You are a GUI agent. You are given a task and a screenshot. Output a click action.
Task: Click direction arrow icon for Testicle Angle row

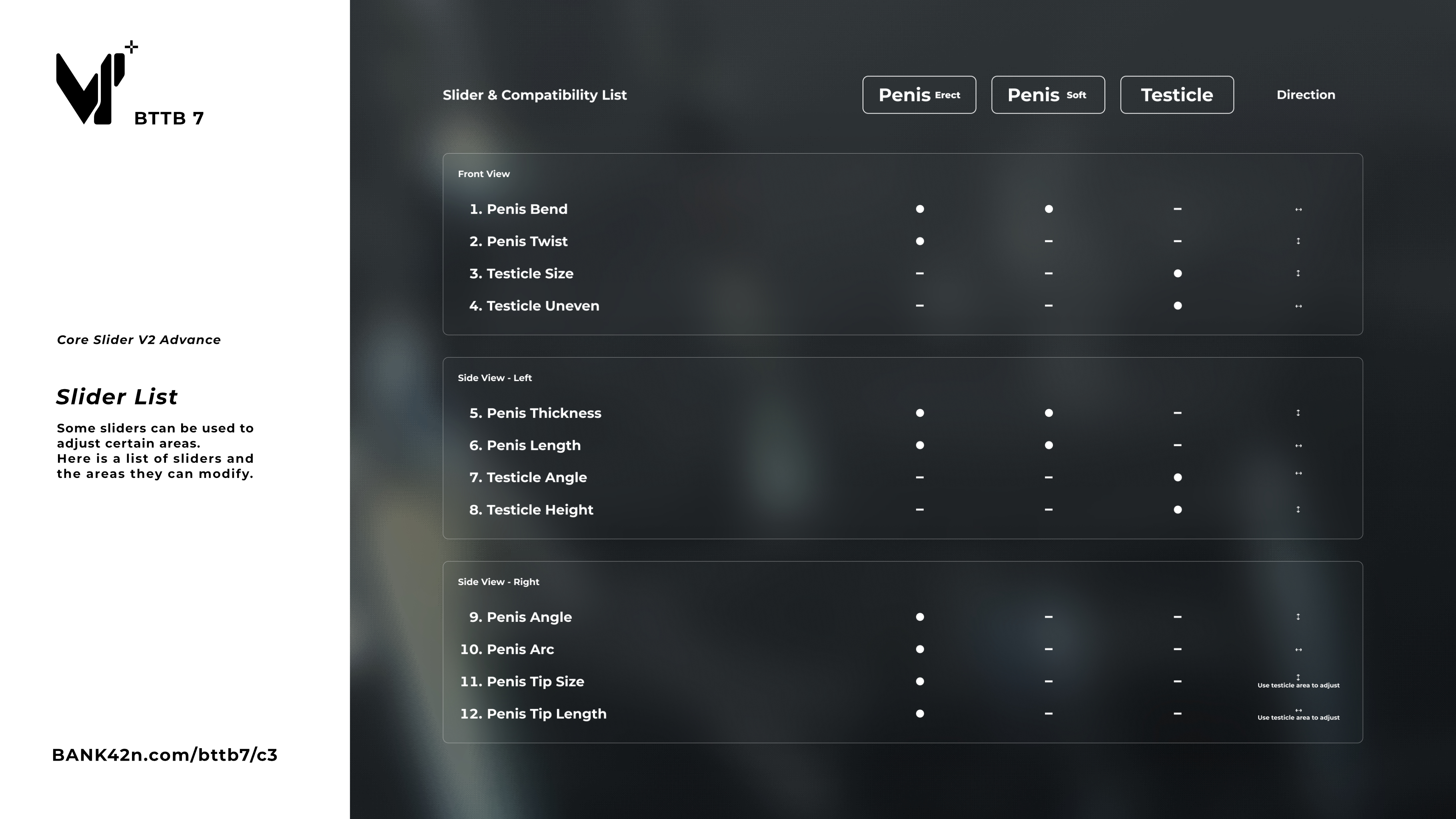click(x=1298, y=473)
